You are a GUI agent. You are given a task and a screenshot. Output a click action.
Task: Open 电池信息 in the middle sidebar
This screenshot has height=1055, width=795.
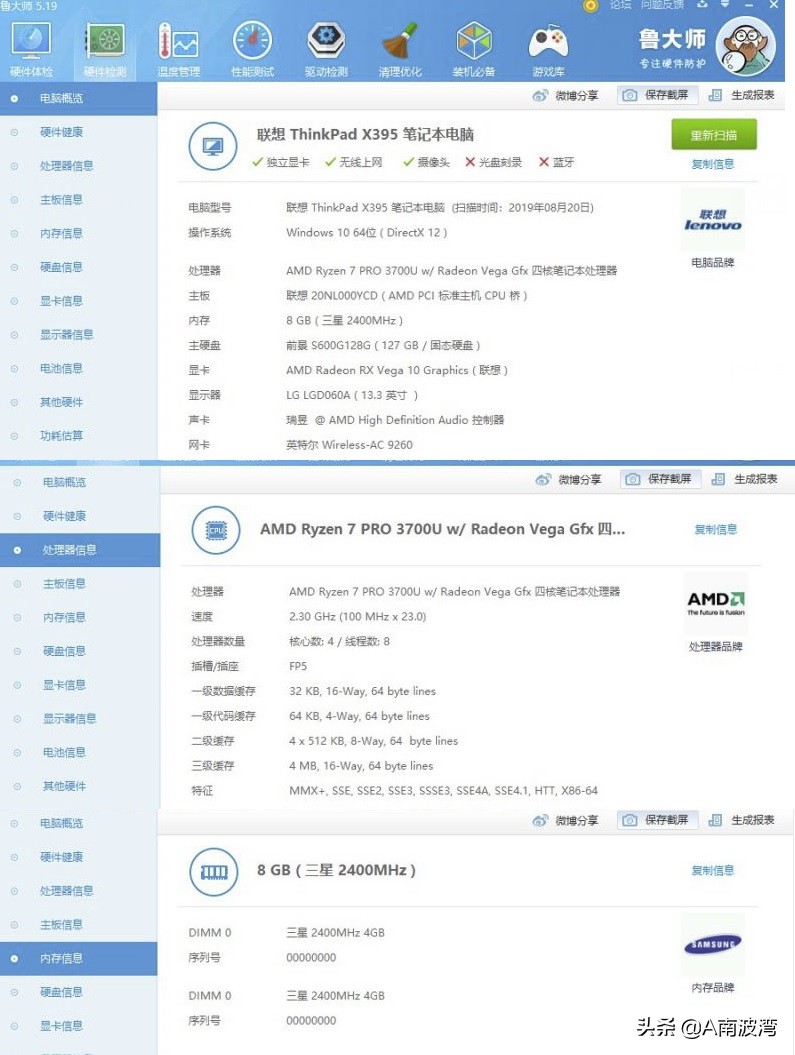pos(80,752)
